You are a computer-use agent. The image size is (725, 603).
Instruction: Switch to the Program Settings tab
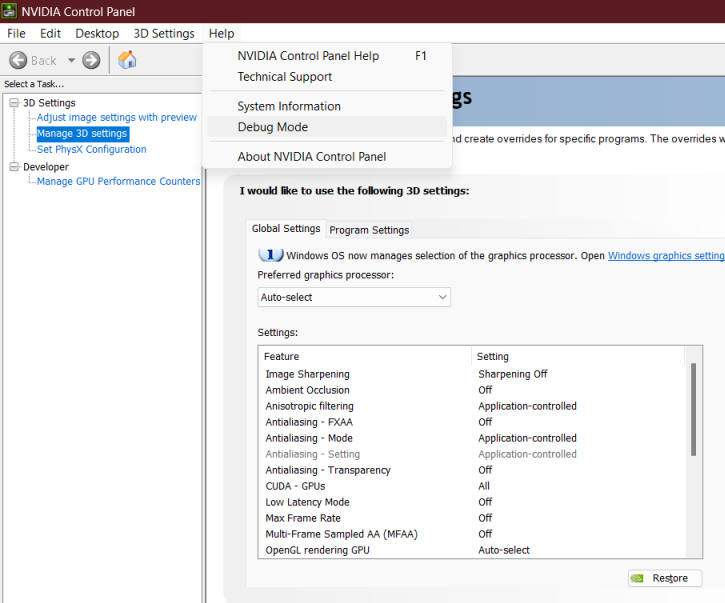(x=369, y=230)
